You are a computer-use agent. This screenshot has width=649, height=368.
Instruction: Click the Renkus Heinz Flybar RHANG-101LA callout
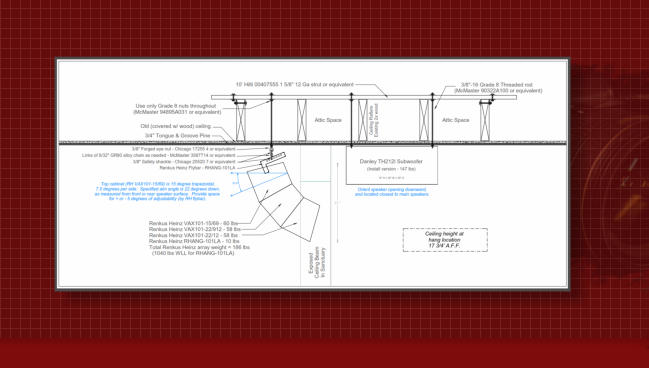tap(197, 168)
